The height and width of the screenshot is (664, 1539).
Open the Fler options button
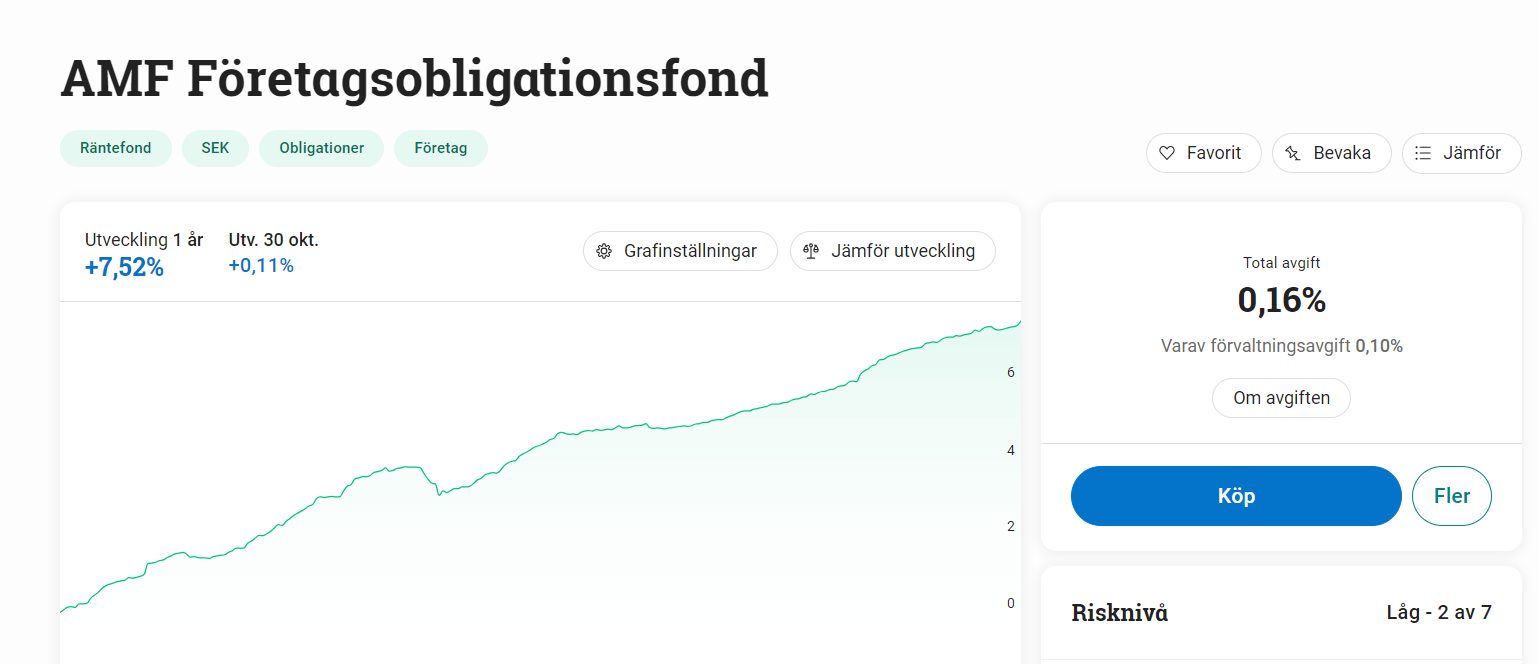click(1451, 496)
